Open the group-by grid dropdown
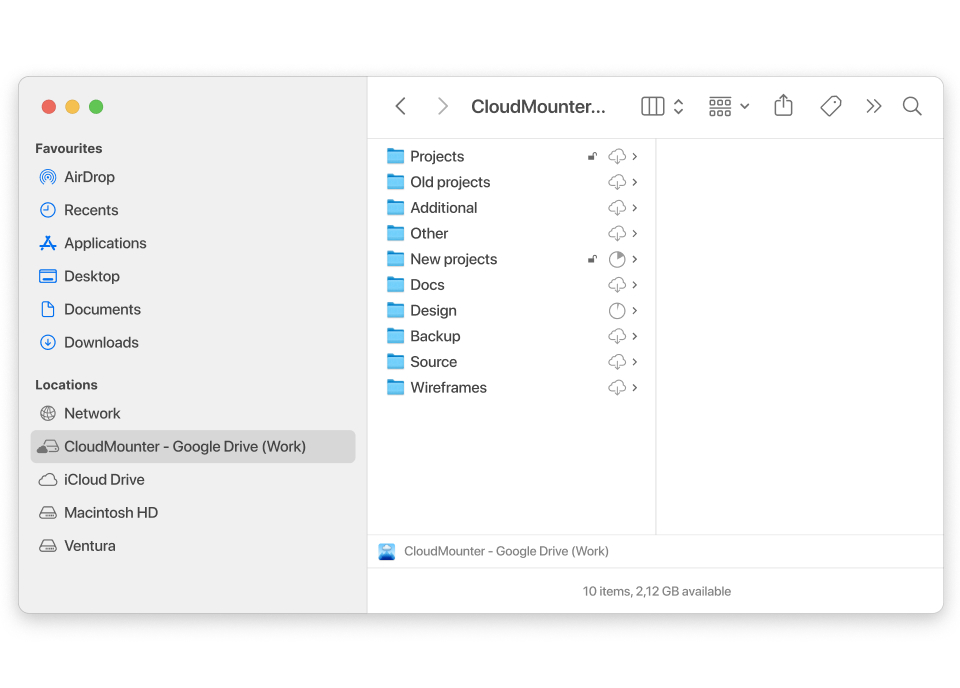This screenshot has width=960, height=688. click(x=728, y=106)
